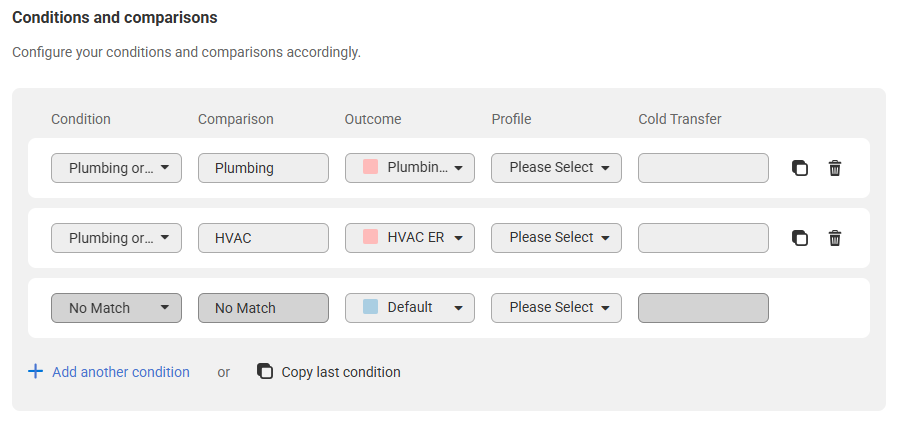Duplicate the Plumbing condition row
This screenshot has height=429, width=903.
point(800,168)
